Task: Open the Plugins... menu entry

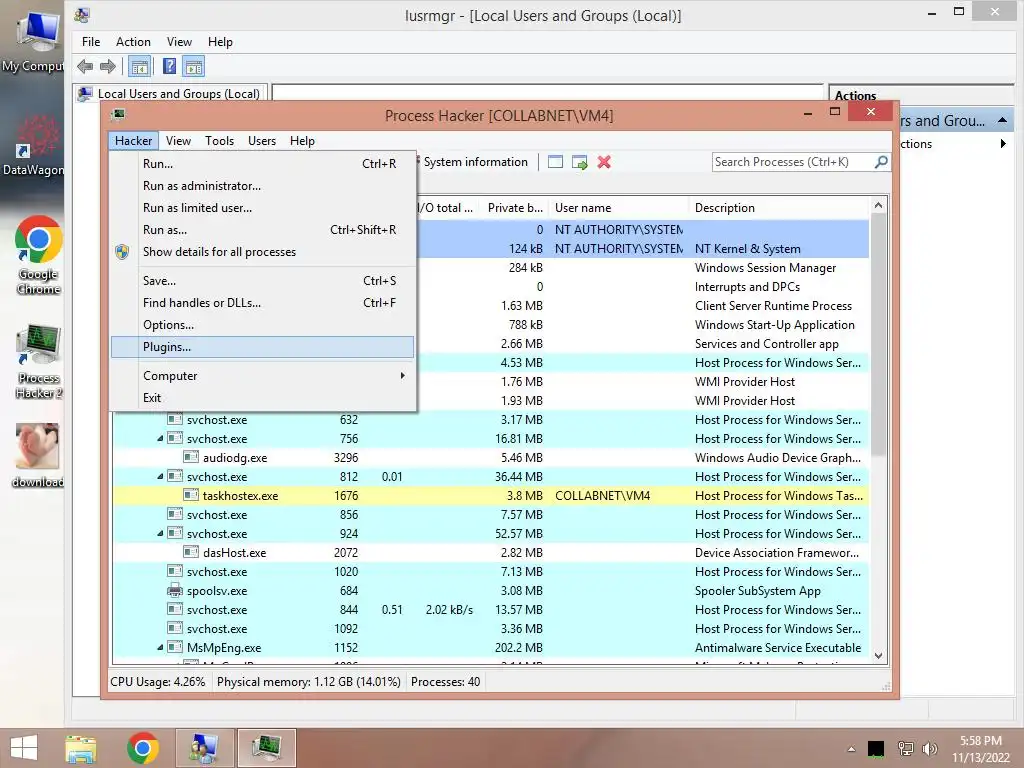Action: 263,347
